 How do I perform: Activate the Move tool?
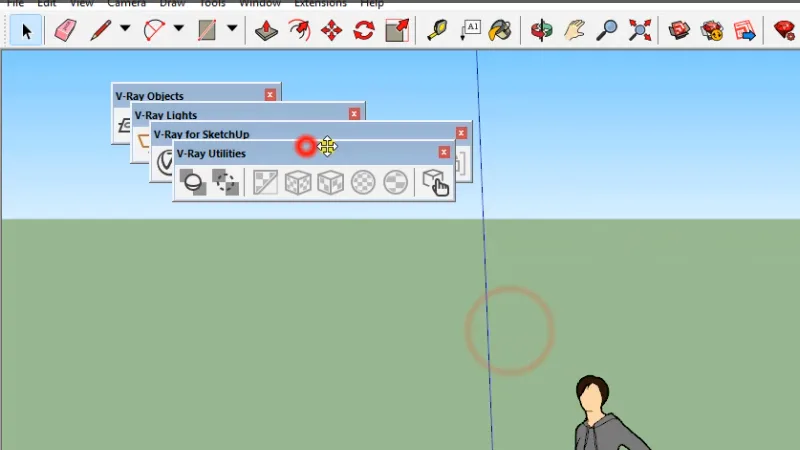(331, 31)
